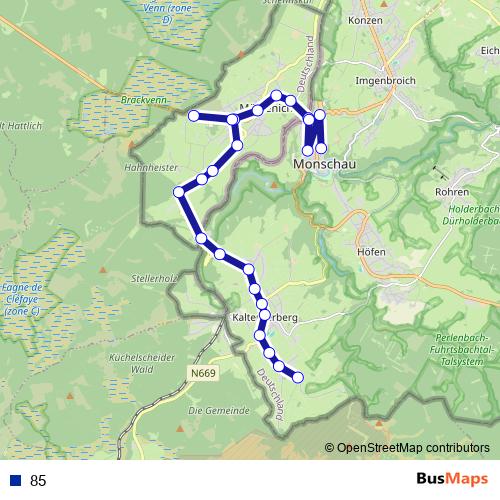500x500 pixels.
Task: Select the northernmost stop marker near Mützenich
Action: (276, 96)
